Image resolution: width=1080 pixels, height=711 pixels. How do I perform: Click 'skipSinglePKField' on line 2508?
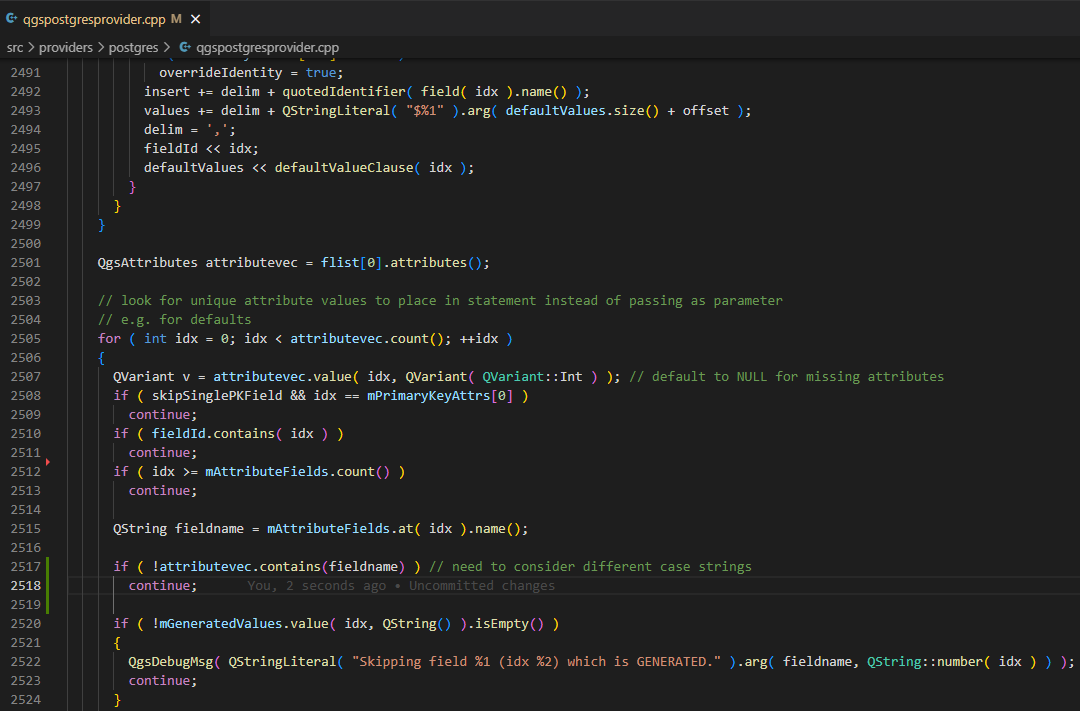(217, 395)
